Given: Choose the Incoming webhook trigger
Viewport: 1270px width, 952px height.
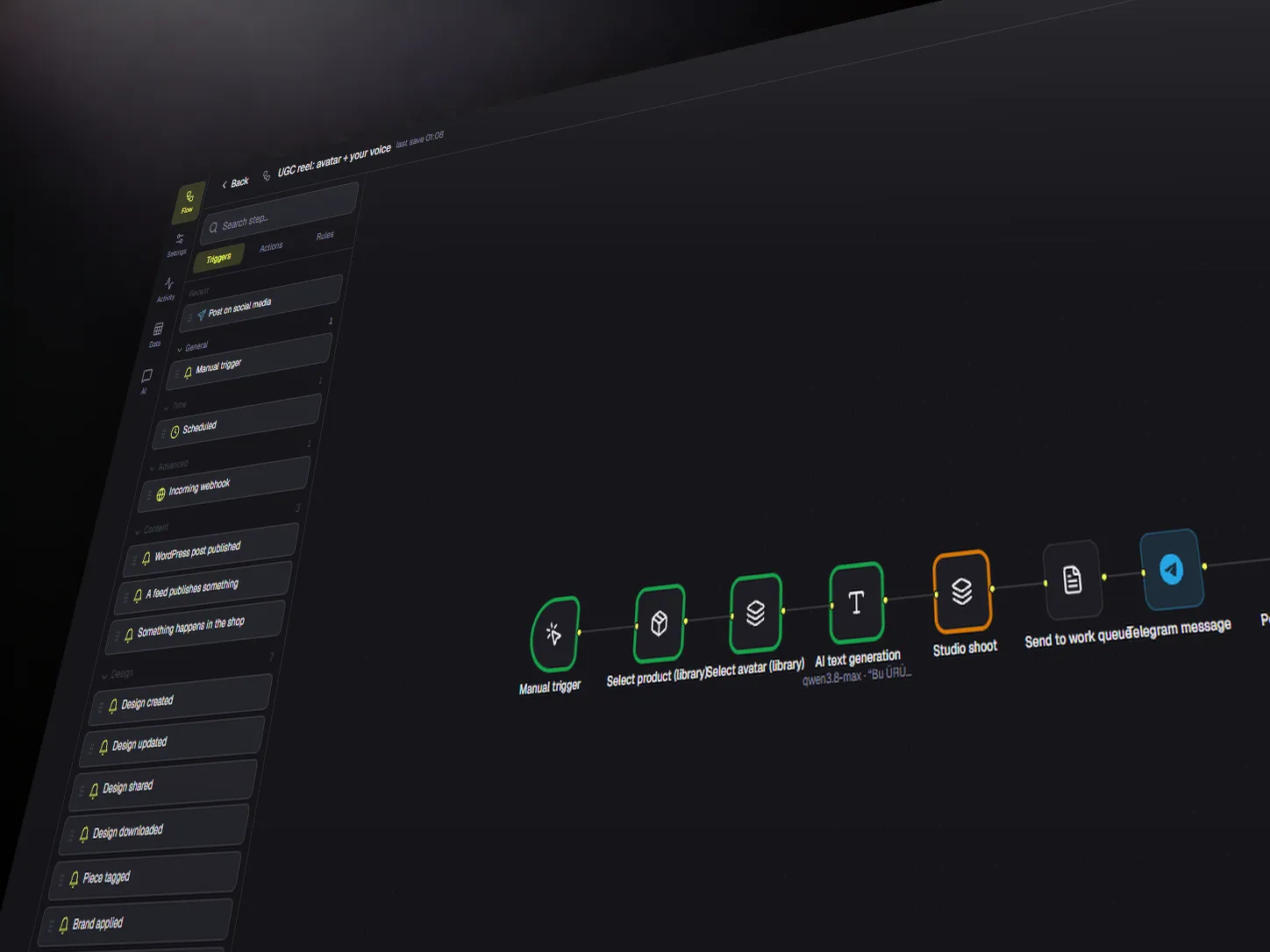Looking at the screenshot, I should coord(225,484).
